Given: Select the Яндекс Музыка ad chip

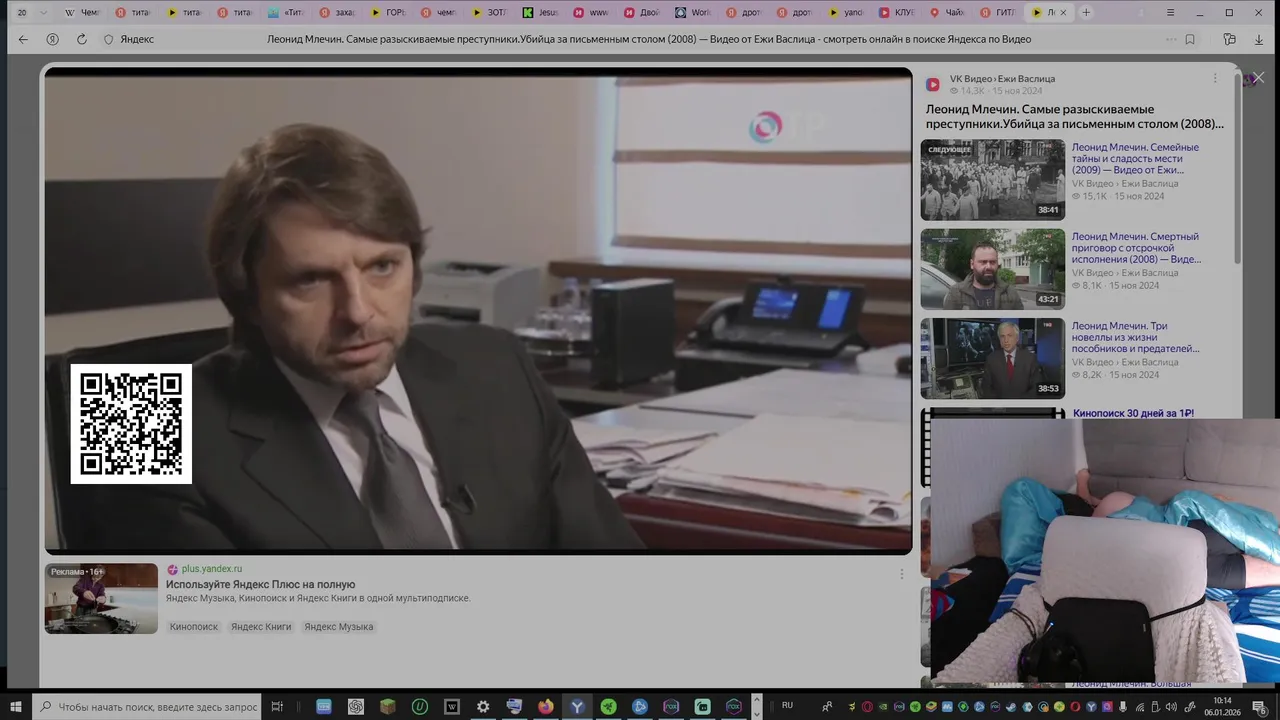Looking at the screenshot, I should point(339,627).
